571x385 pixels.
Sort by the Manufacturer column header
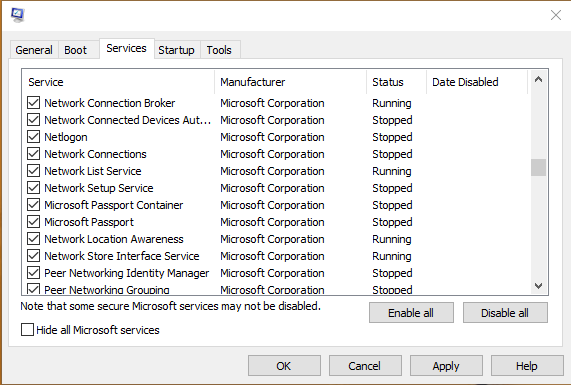291,82
